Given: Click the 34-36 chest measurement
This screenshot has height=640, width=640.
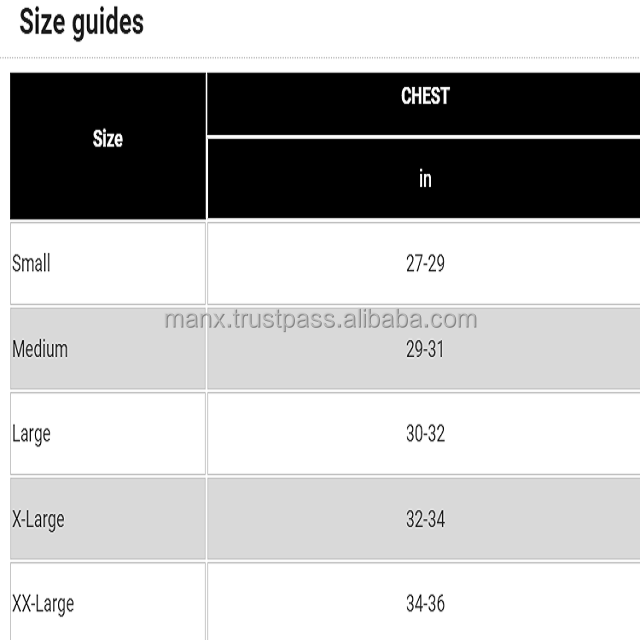Looking at the screenshot, I should (424, 604).
